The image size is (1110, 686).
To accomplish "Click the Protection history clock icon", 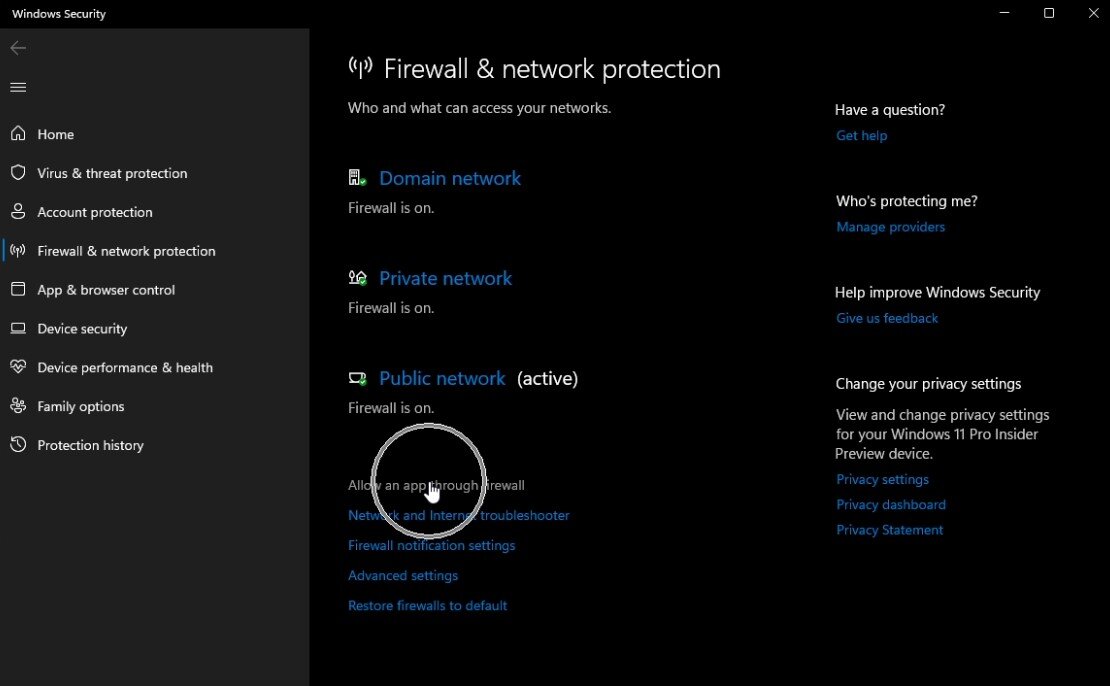I will point(18,445).
